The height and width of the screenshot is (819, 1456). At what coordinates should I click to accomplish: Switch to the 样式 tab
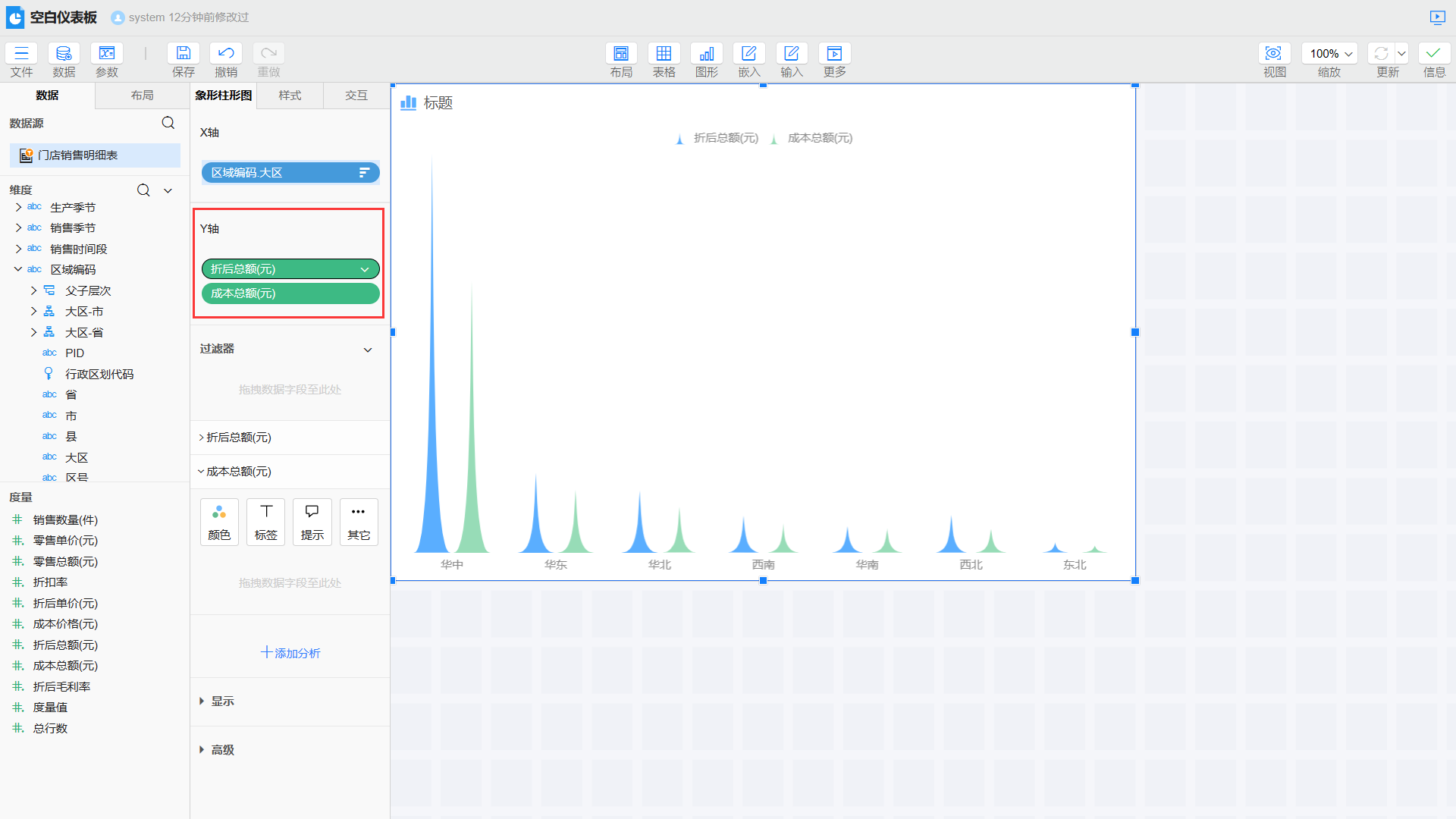[290, 96]
